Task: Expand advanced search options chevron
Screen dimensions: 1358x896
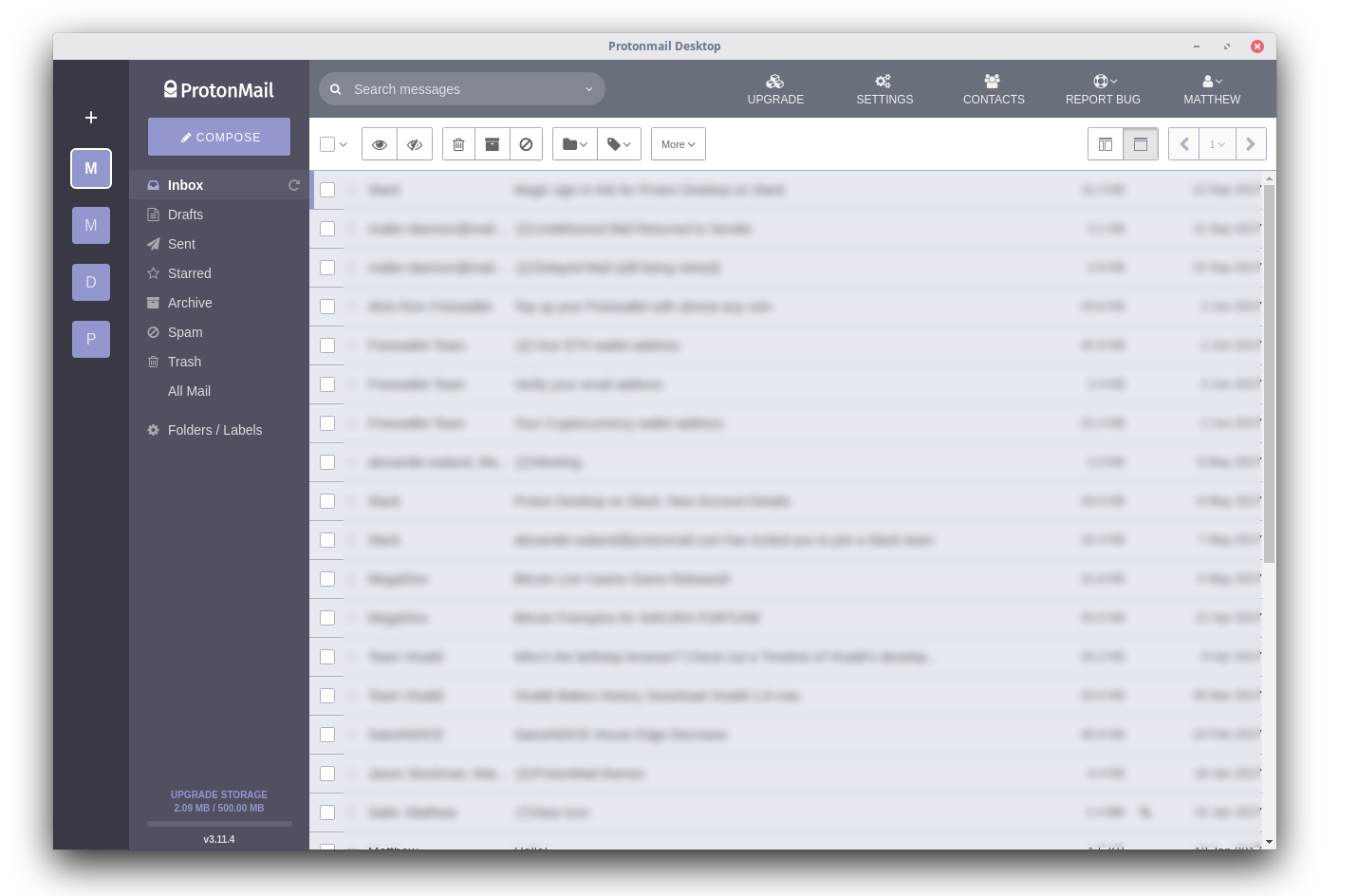Action: pos(589,89)
